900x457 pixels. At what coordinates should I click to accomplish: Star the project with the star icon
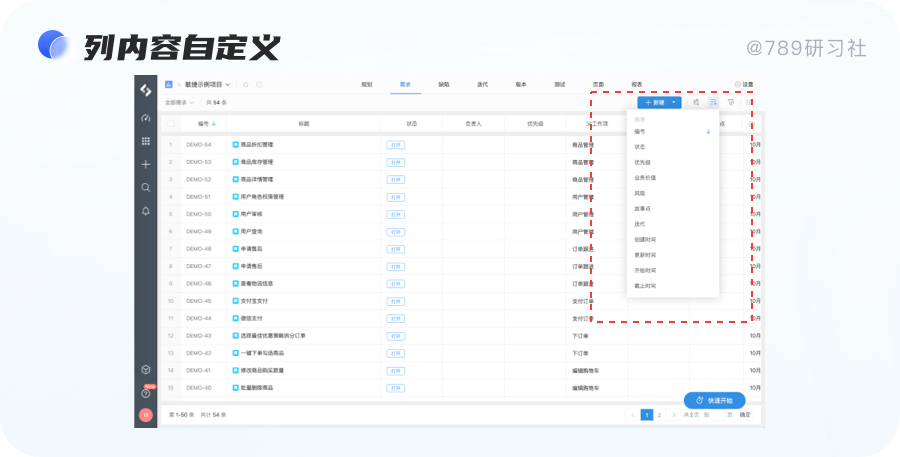tap(246, 84)
